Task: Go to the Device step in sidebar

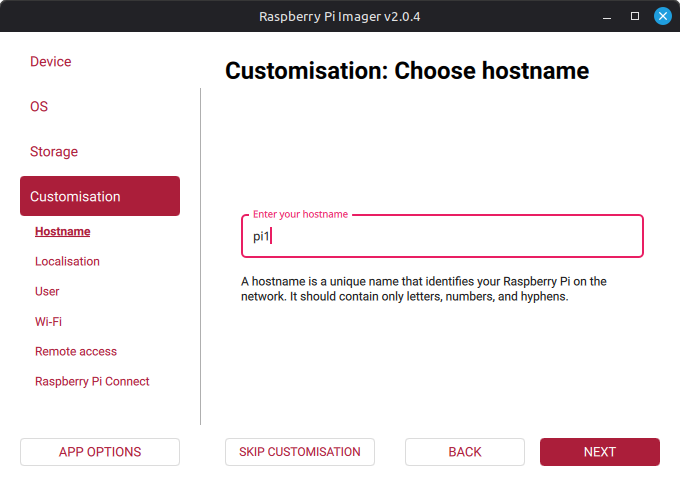Action: [51, 62]
